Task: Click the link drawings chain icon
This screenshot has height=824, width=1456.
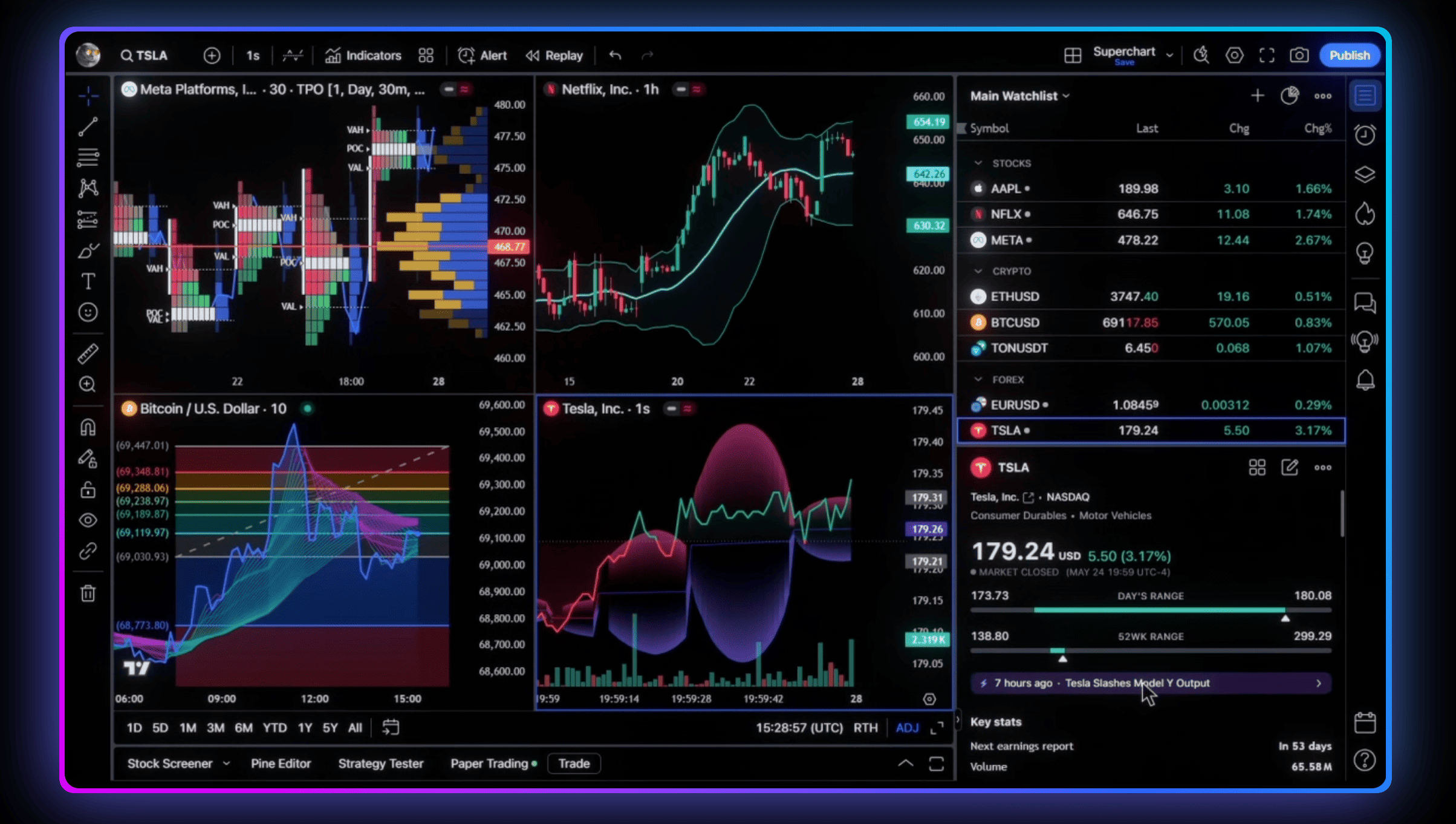Action: point(88,551)
